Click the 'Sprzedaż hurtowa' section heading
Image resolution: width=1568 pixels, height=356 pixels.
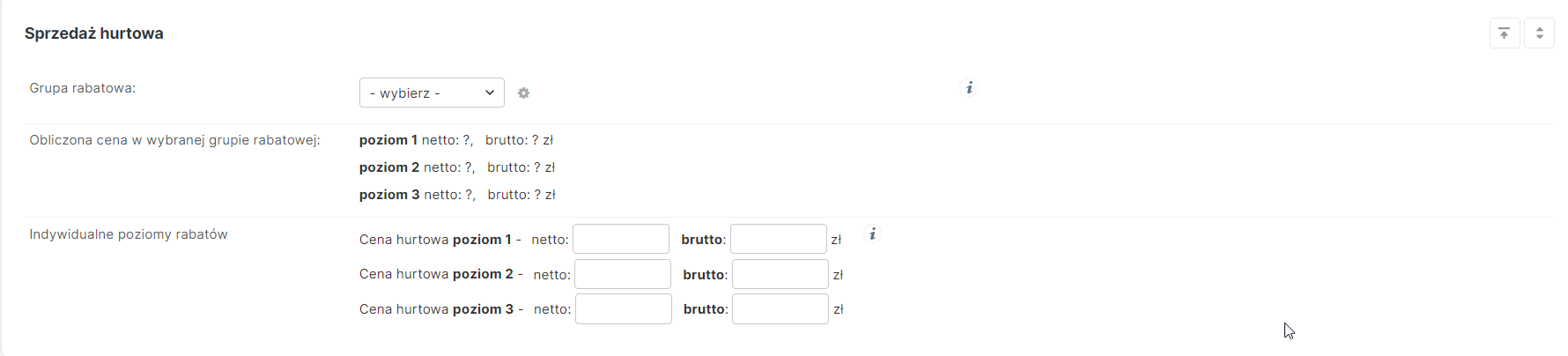[94, 33]
